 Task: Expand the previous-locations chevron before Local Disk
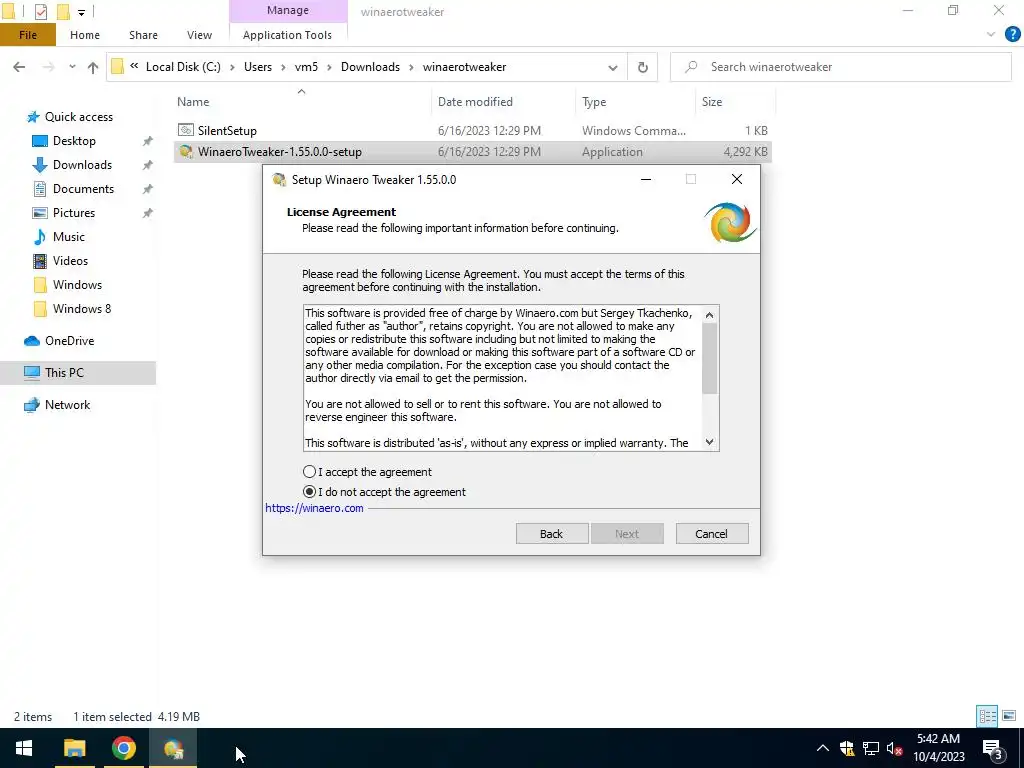point(134,66)
